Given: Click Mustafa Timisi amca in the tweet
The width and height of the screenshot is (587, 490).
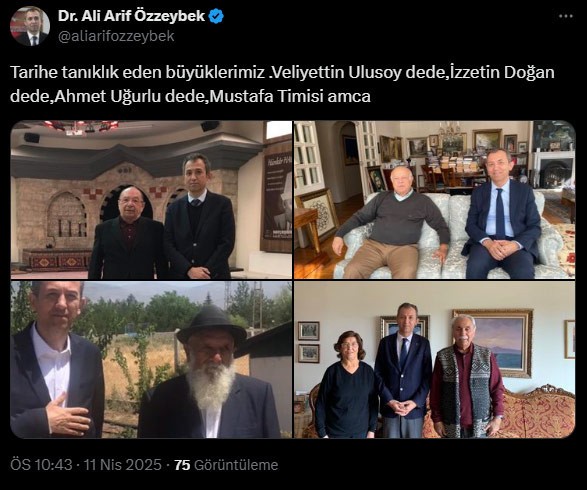Looking at the screenshot, I should pos(290,97).
